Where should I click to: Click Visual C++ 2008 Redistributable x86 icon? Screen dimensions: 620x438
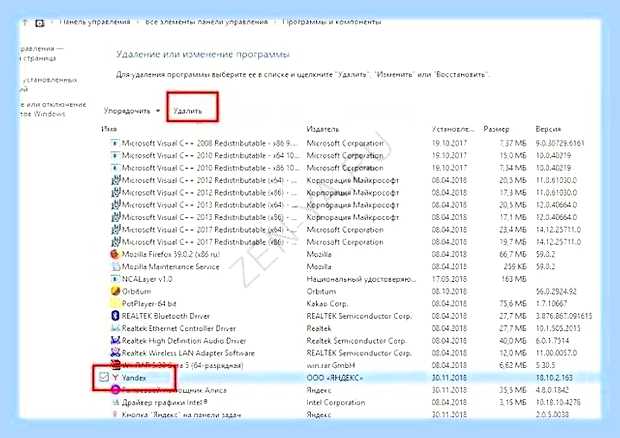coord(115,143)
